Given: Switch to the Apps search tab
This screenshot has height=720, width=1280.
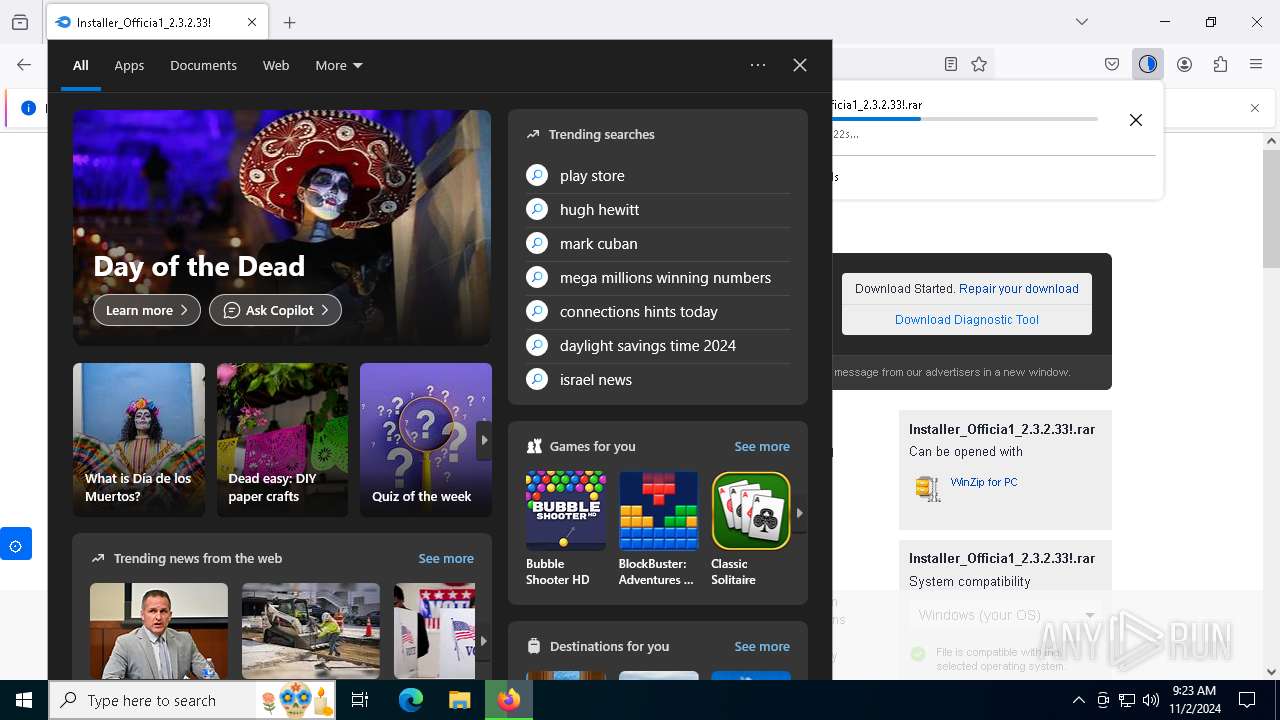Looking at the screenshot, I should (129, 65).
